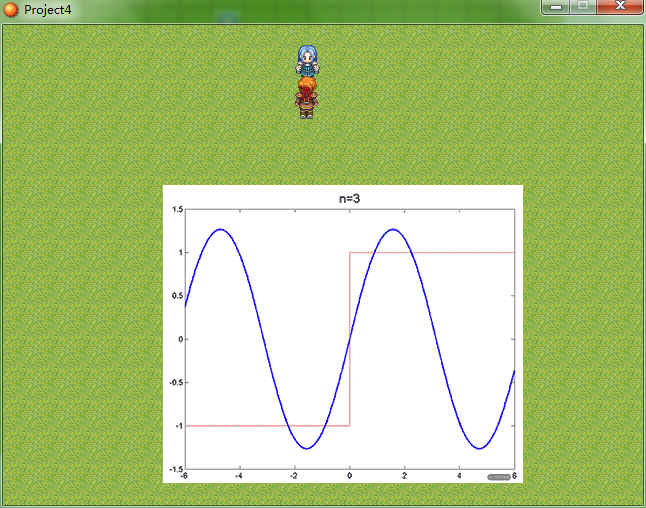Minimize the Project4 window
The height and width of the screenshot is (508, 646).
[x=556, y=7]
